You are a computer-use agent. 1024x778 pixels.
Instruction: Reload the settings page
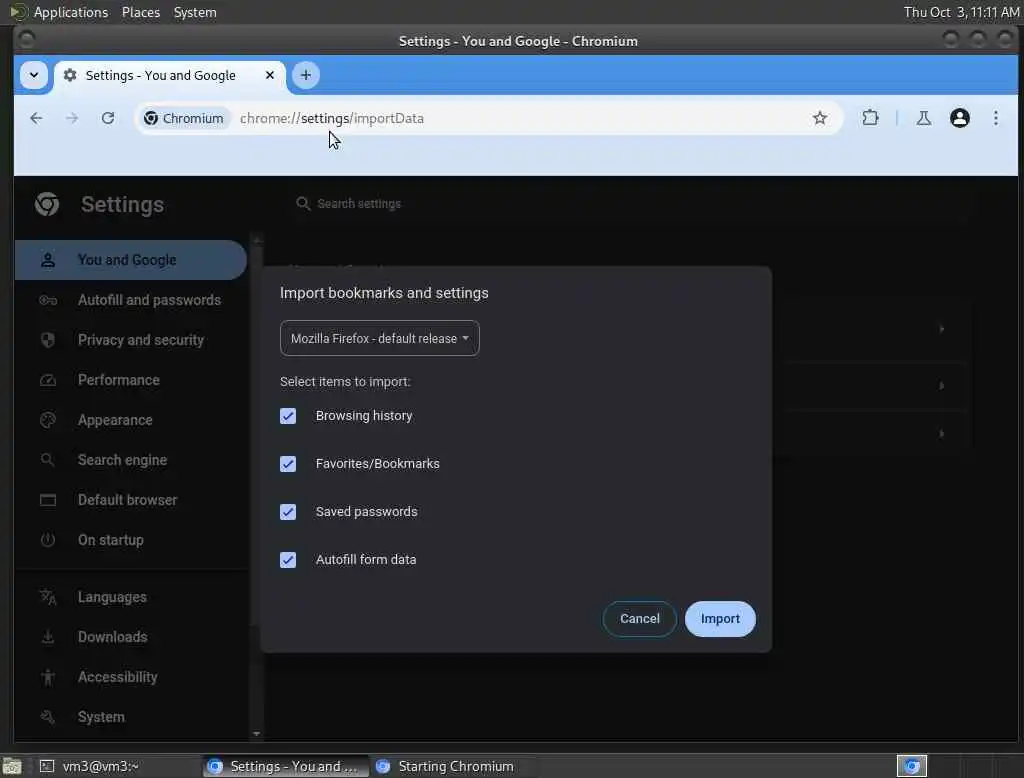point(108,118)
